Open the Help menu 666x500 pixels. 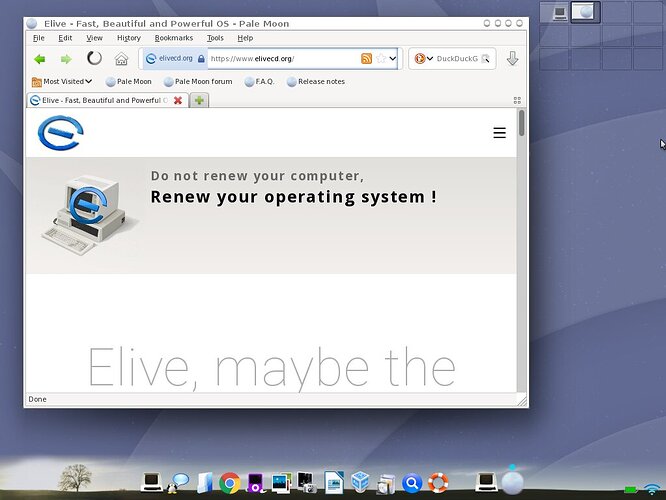(245, 38)
